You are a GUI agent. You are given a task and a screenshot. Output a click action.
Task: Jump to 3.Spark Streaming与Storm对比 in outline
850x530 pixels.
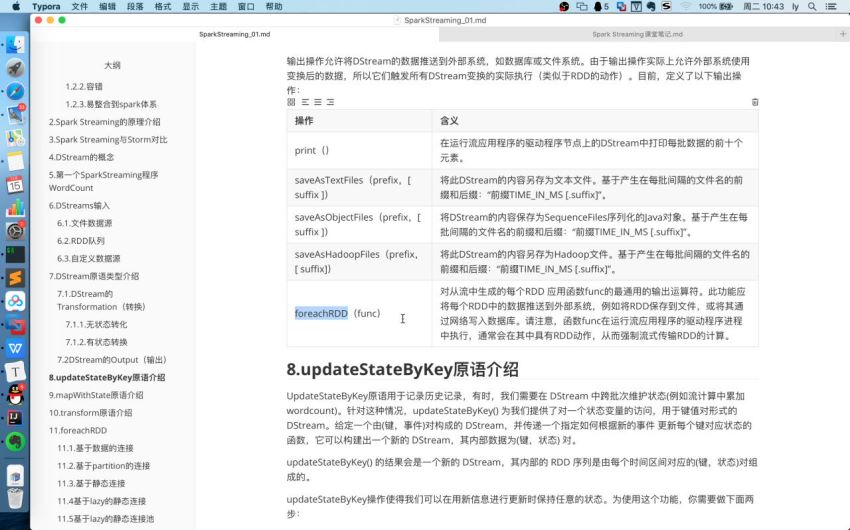[x=108, y=140]
